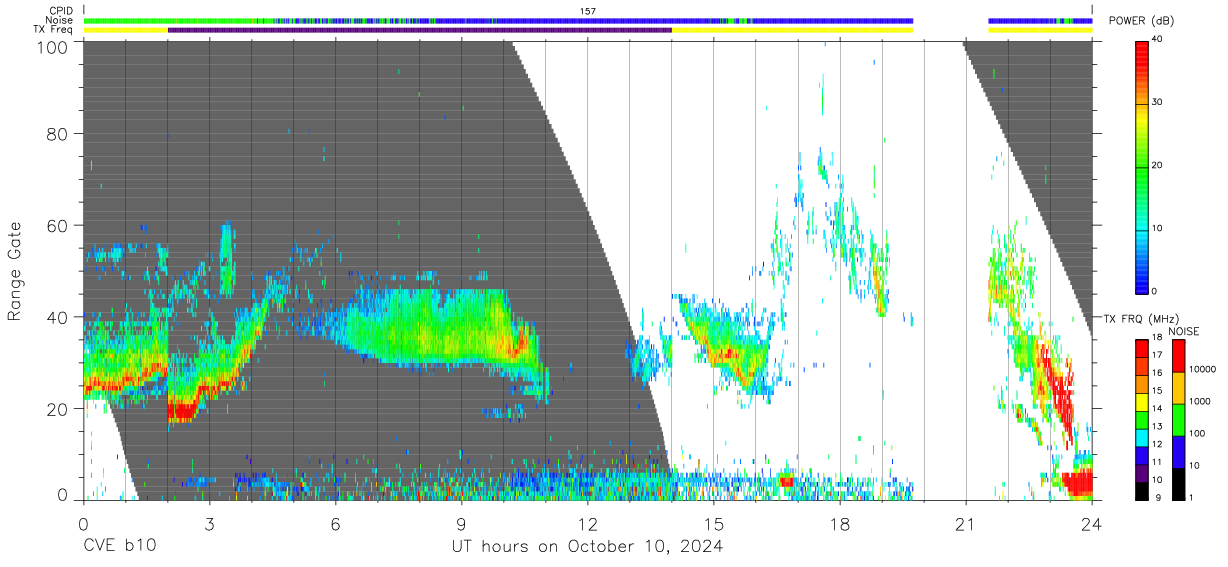
Task: Click '1' on the noise scale
Action: click(x=1192, y=497)
